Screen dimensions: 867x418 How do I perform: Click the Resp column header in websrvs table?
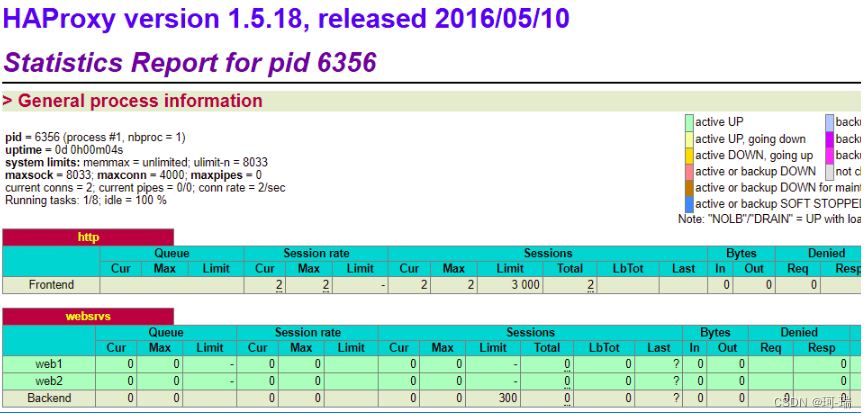(822, 348)
